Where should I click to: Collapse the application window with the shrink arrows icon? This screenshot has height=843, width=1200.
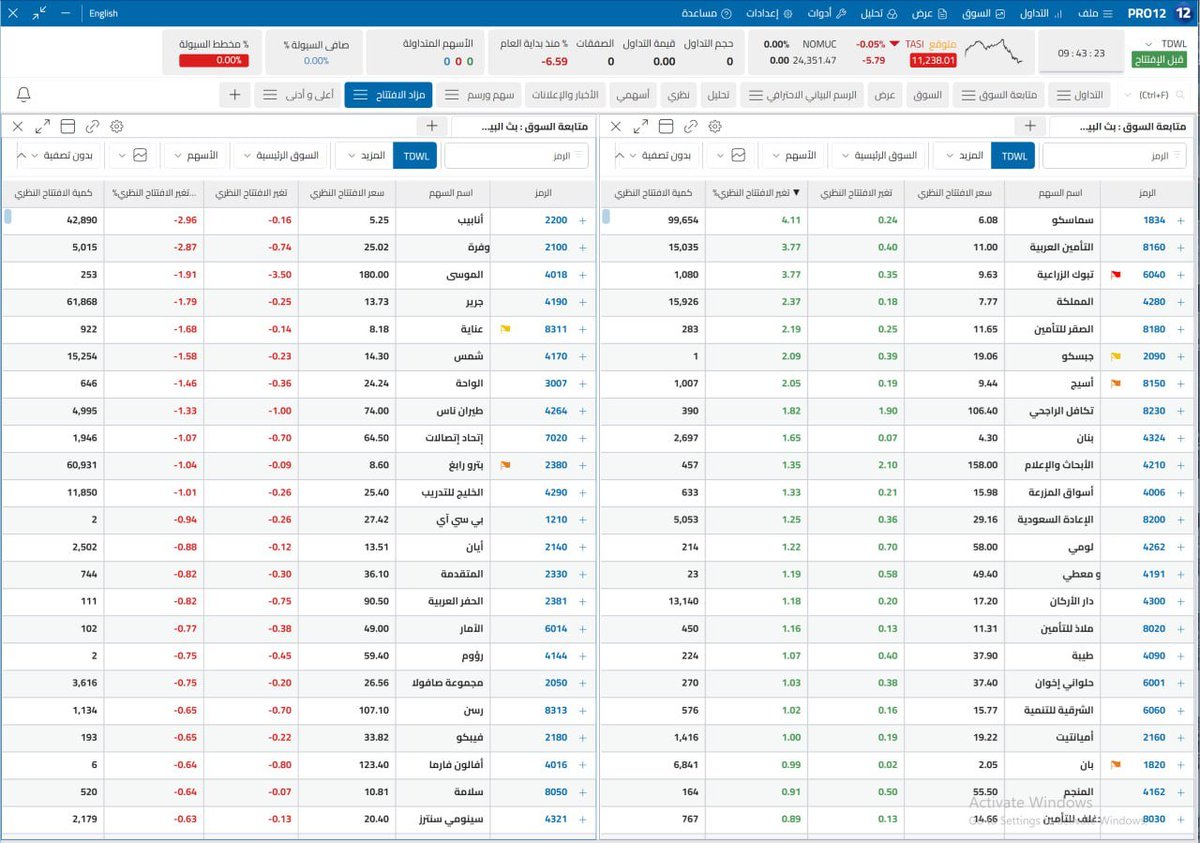tap(39, 13)
